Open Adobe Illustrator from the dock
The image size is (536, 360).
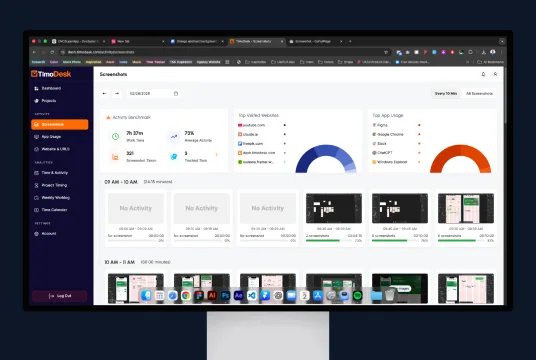point(212,295)
